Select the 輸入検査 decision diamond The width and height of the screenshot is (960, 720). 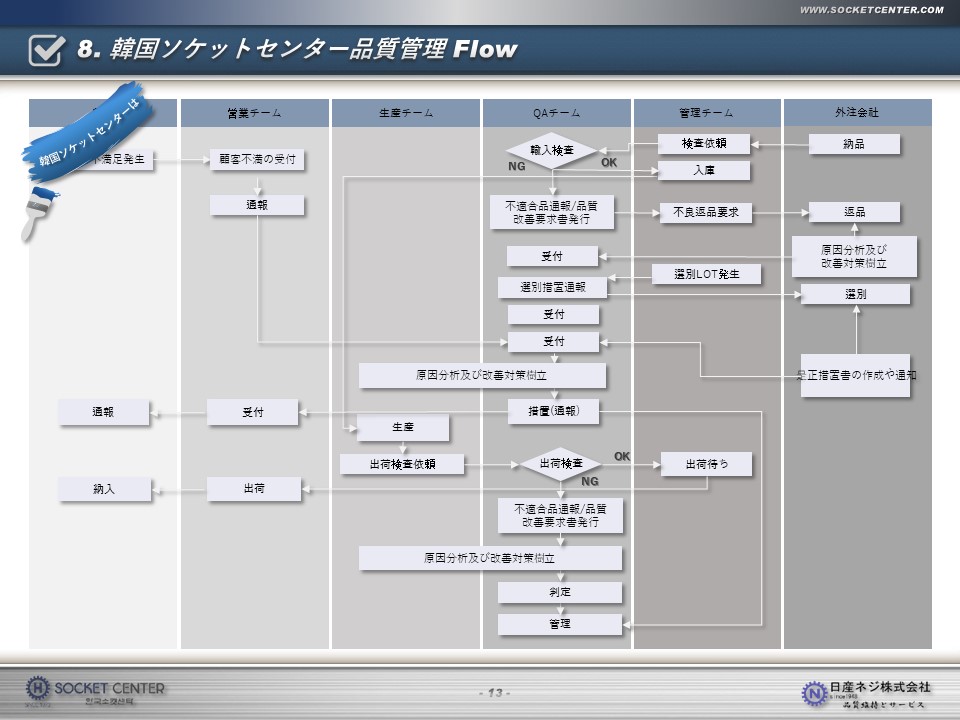click(x=551, y=151)
